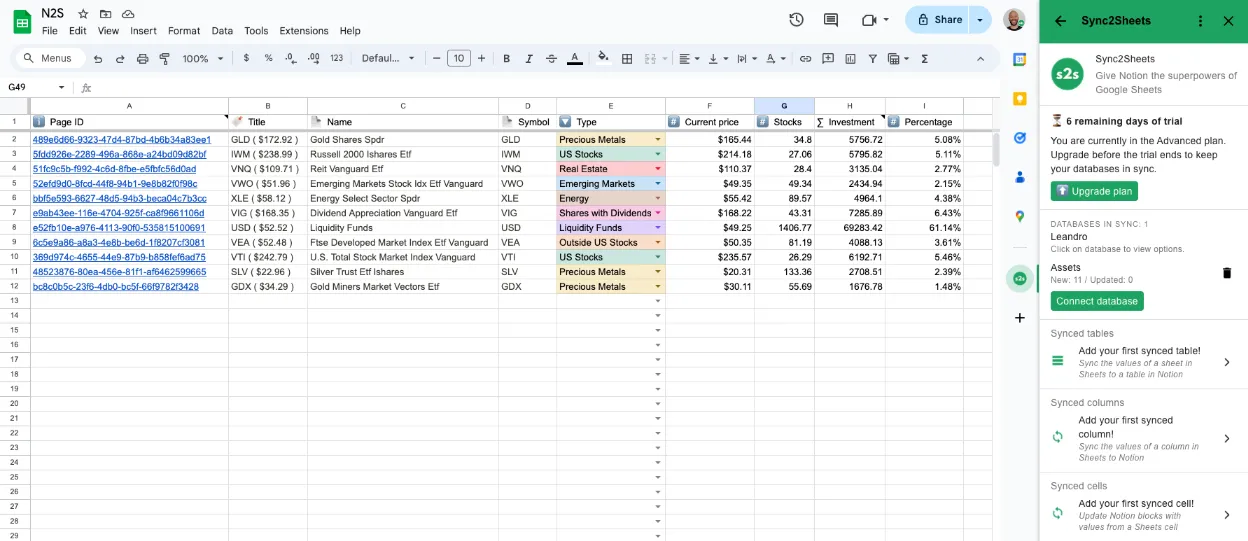1248x541 pixels.
Task: Create a filter with the funnel icon
Action: [873, 59]
